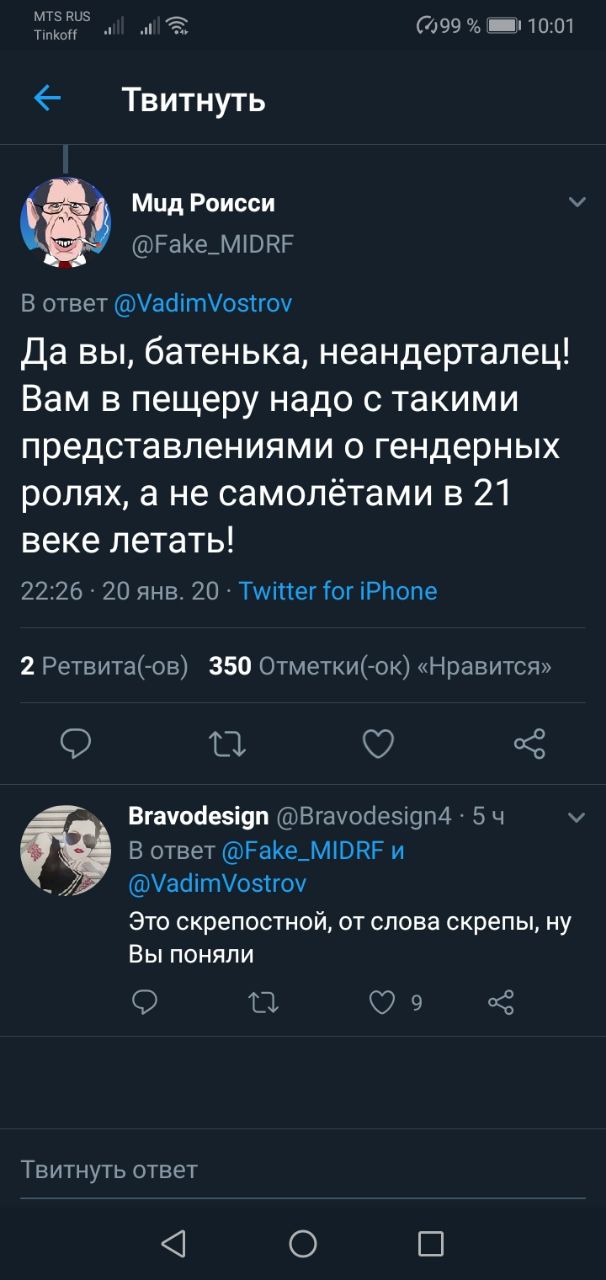View the 350 Отметки «Нравится» list
The image size is (606, 1280).
click(380, 666)
